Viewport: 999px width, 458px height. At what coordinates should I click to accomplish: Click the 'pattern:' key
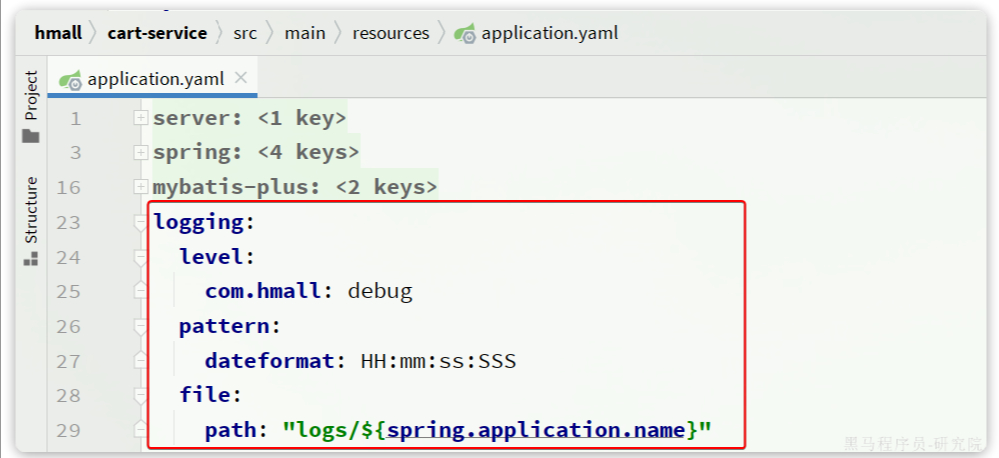click(x=229, y=326)
